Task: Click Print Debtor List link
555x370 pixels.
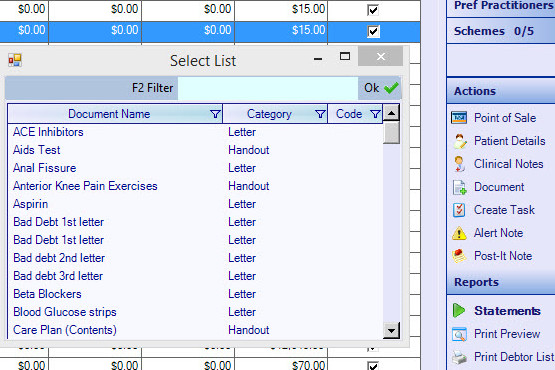Action: click(514, 357)
